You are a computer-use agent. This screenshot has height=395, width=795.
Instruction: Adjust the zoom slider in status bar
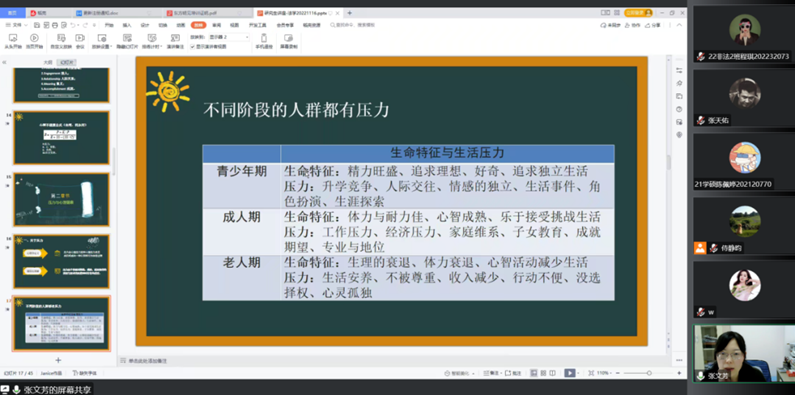tap(649, 373)
